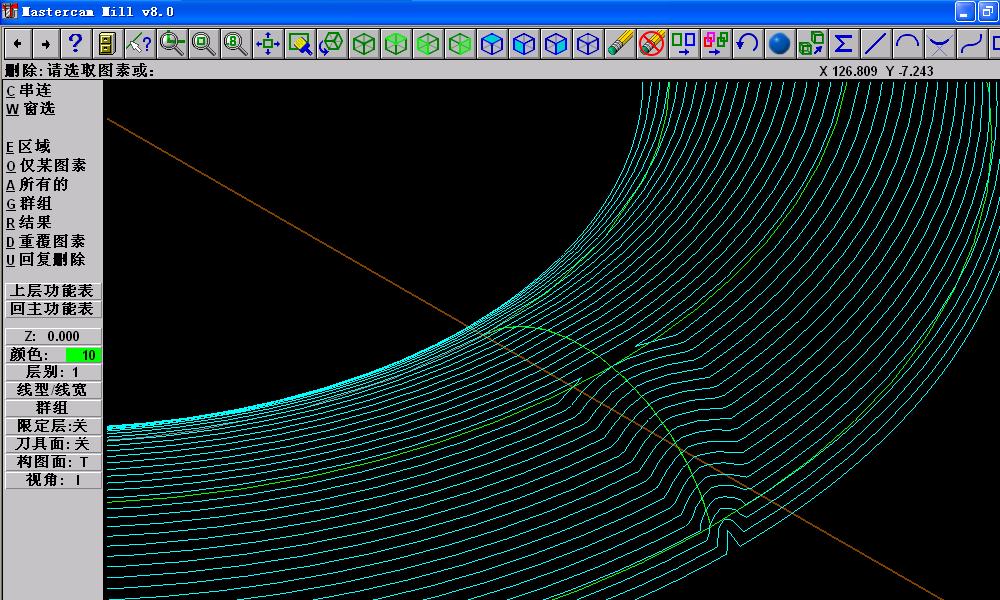Set graphics view to Top, first green cube
This screenshot has height=600, width=1000.
364,43
